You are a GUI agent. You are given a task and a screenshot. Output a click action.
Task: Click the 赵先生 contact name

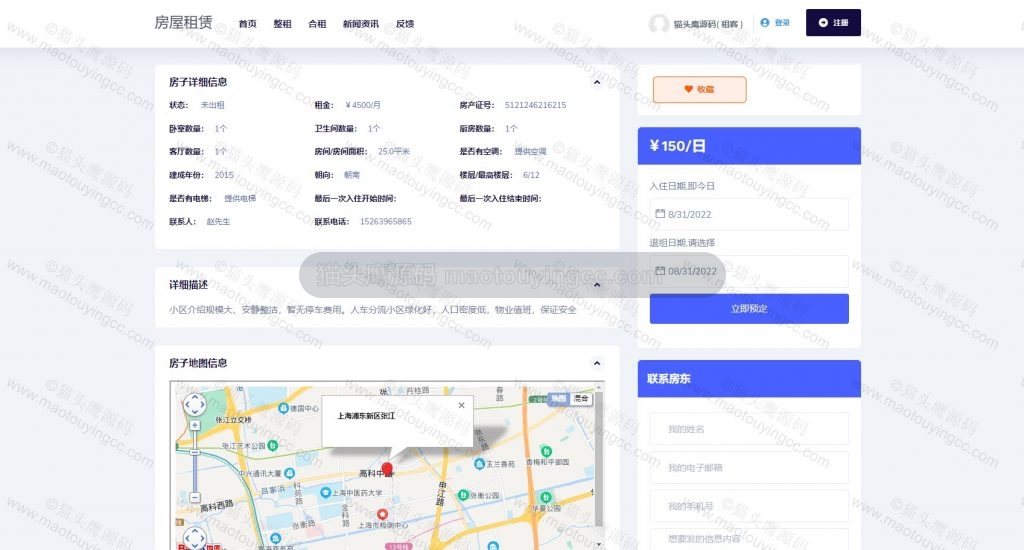tap(218, 221)
